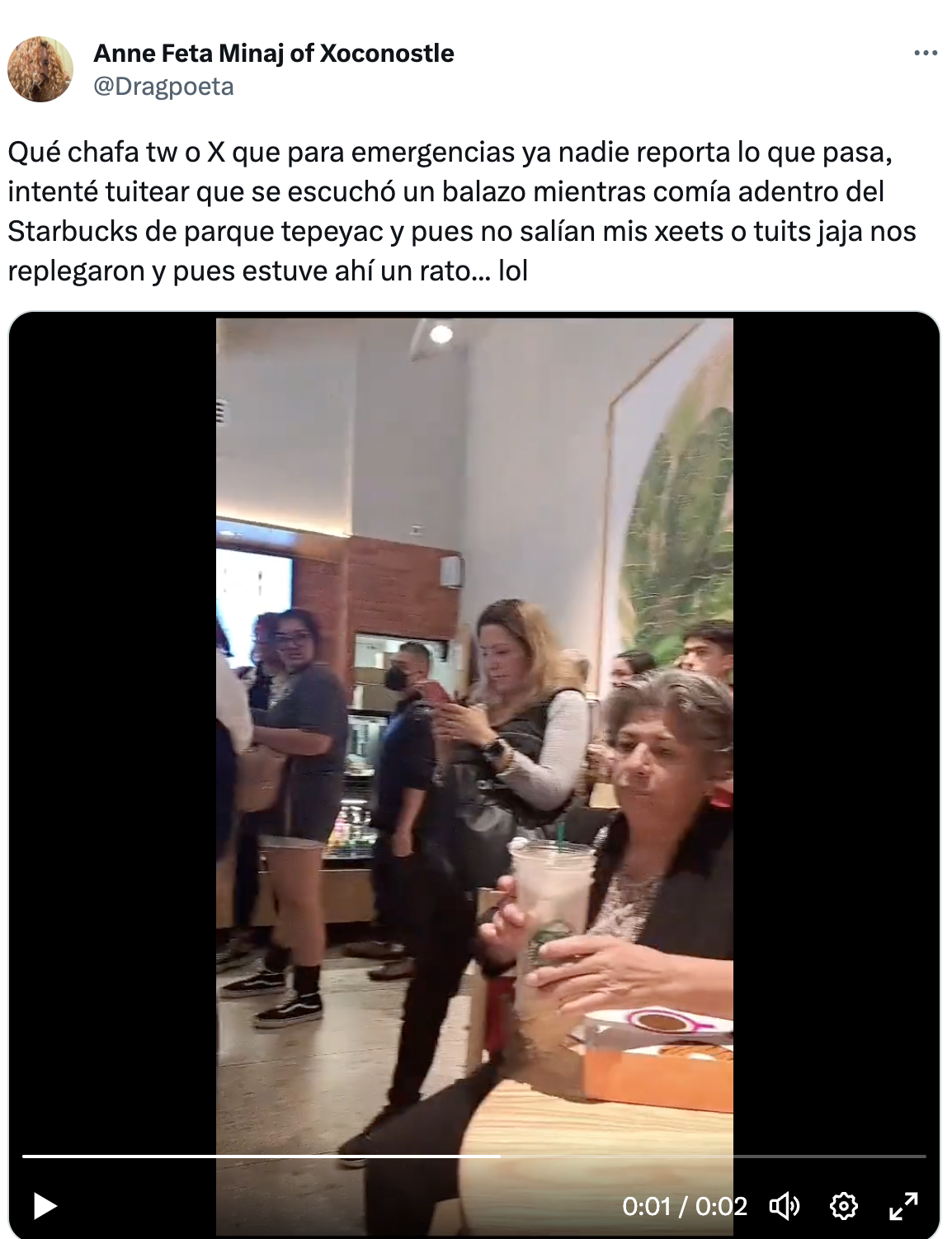This screenshot has width=952, height=1239.
Task: Open the author's profile picture
Action: tap(40, 69)
